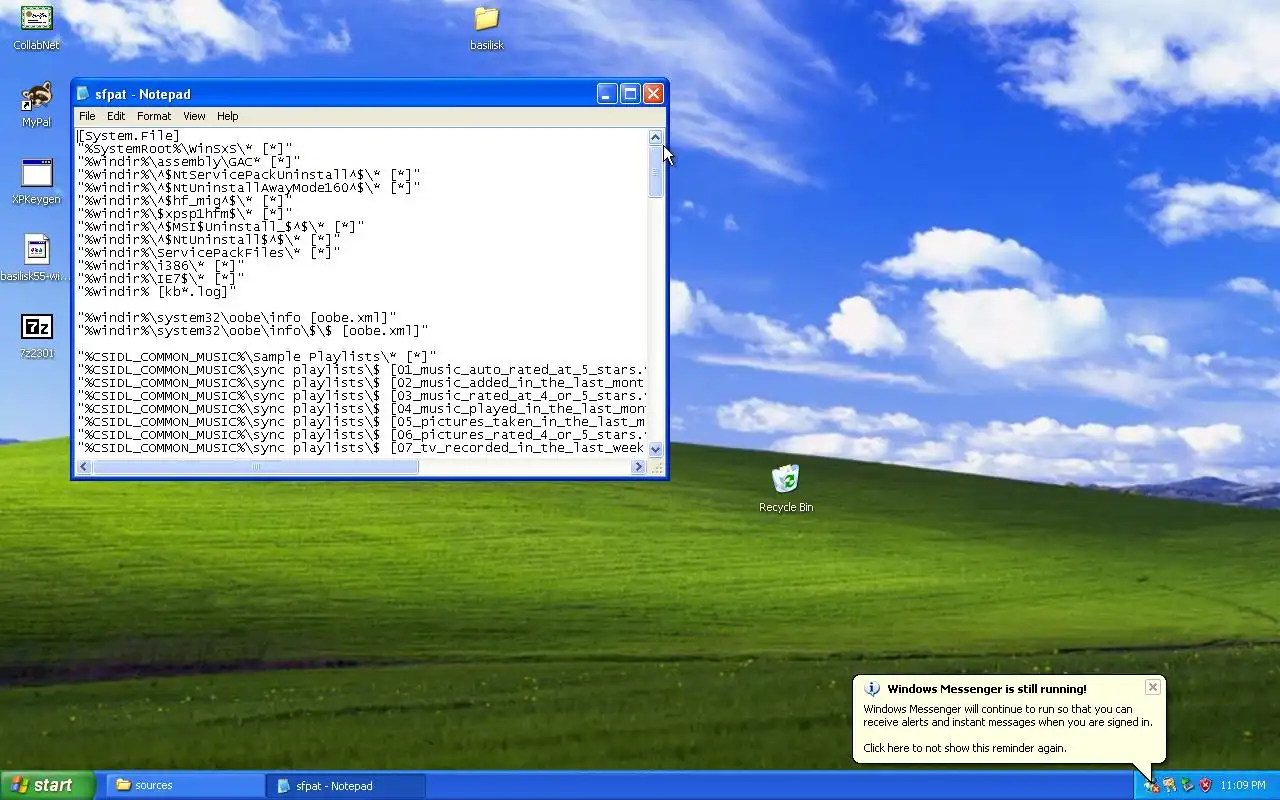Viewport: 1280px width, 800px height.
Task: Click the Notepad window title text
Action: tap(142, 94)
